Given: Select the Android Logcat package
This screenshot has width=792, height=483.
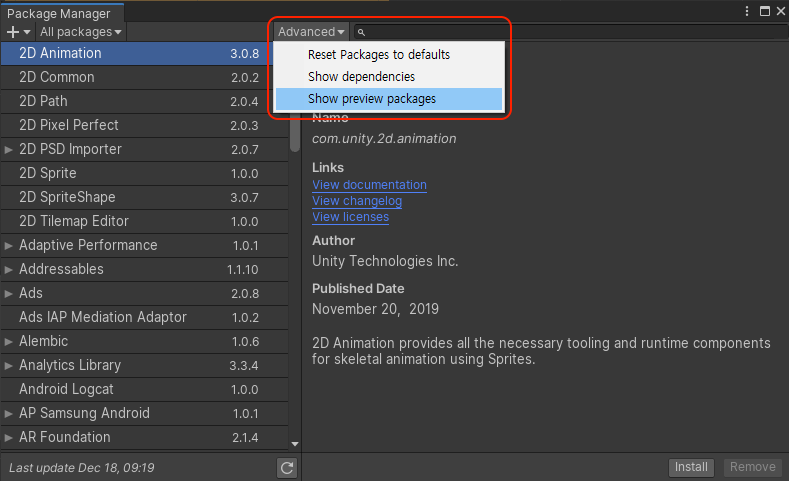Looking at the screenshot, I should point(144,390).
